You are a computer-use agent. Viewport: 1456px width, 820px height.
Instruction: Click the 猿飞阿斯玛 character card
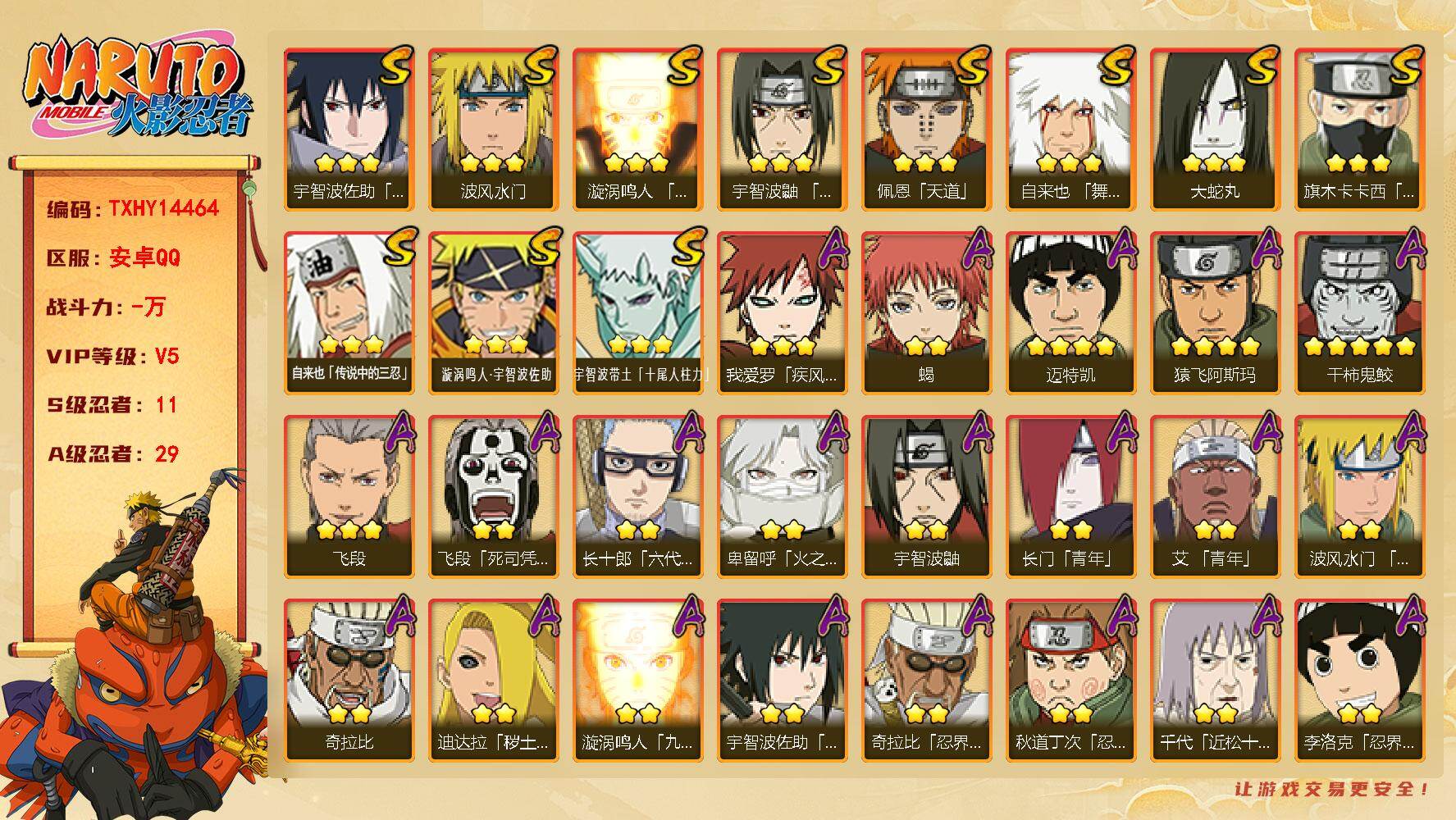click(1215, 312)
